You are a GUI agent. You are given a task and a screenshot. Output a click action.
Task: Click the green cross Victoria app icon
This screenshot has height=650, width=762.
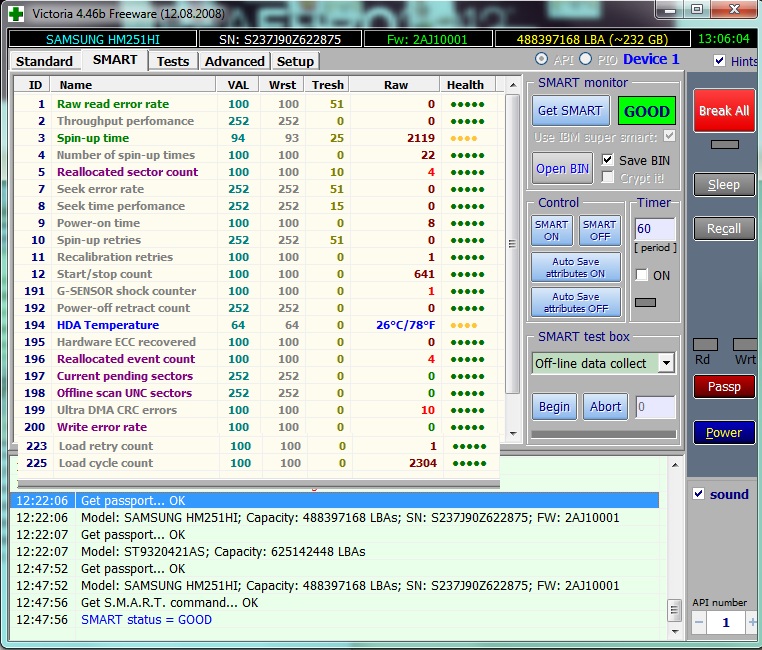(16, 13)
